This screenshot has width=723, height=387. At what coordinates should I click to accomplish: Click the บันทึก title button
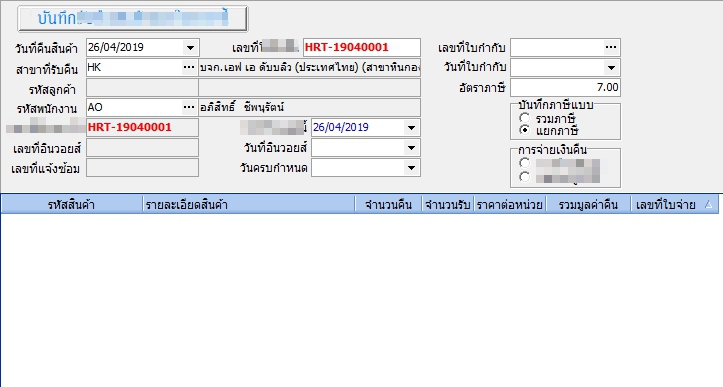click(x=132, y=18)
